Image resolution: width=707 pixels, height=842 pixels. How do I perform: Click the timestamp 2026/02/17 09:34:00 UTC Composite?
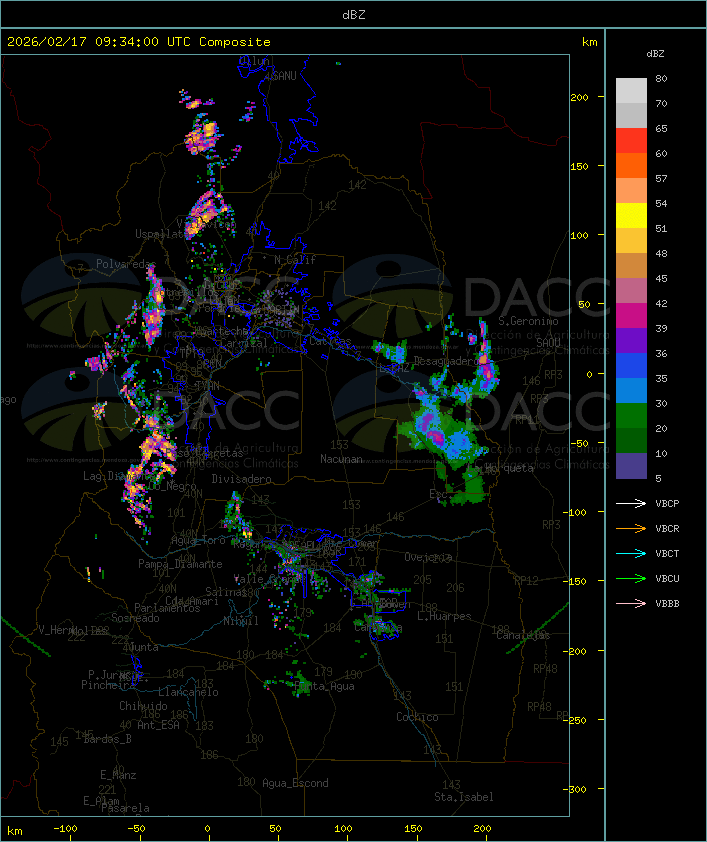pyautogui.click(x=139, y=42)
